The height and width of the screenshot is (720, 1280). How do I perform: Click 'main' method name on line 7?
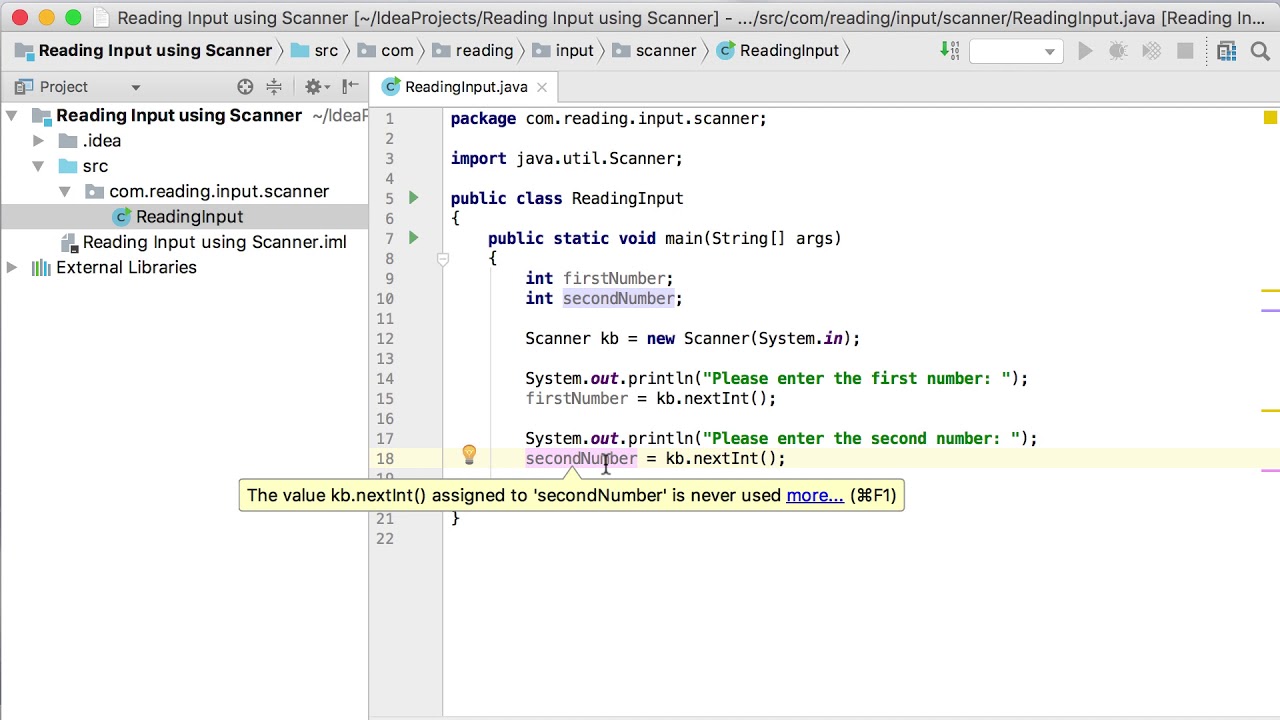(683, 238)
